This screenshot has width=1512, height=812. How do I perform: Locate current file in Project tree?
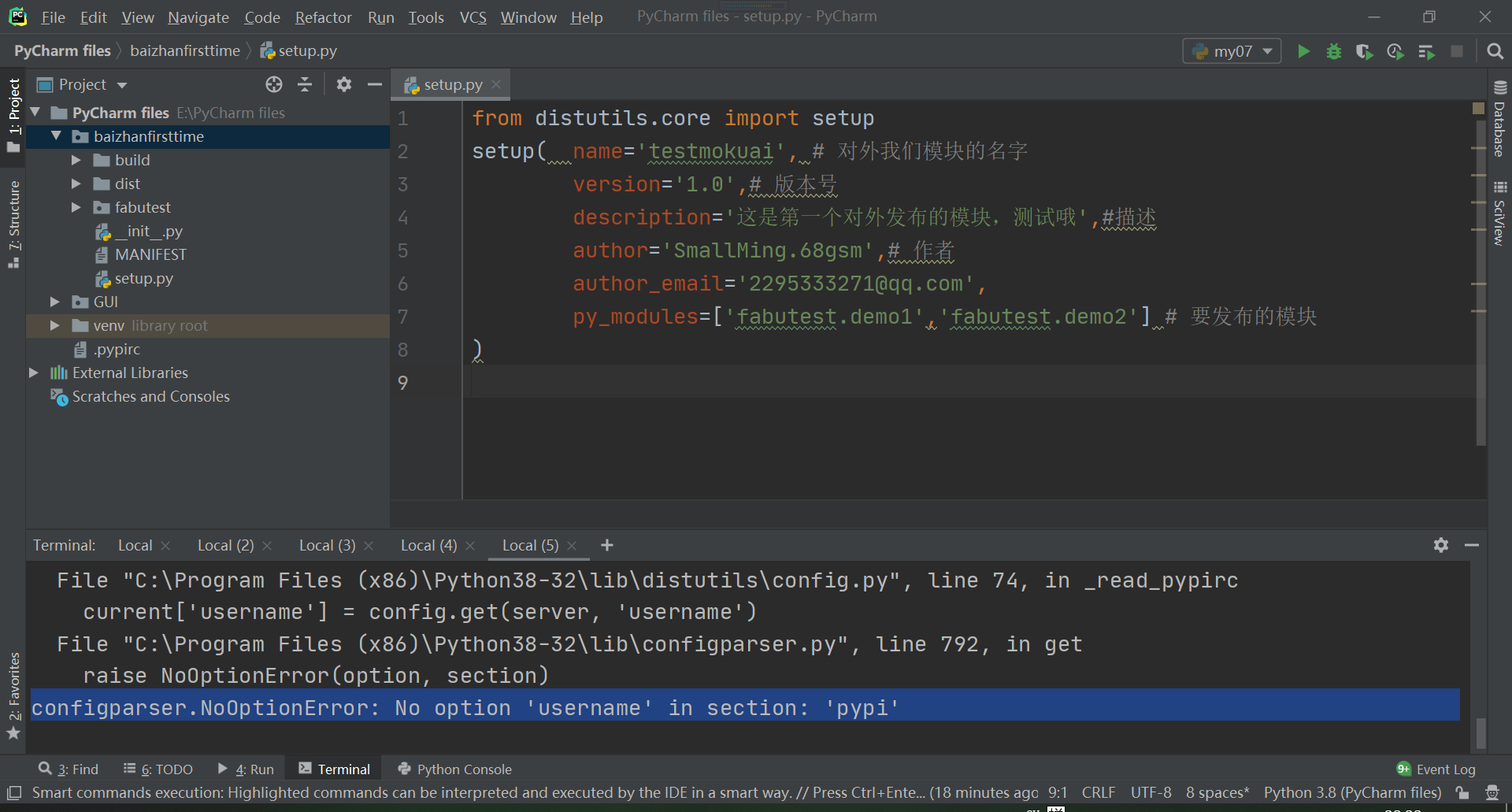[274, 84]
